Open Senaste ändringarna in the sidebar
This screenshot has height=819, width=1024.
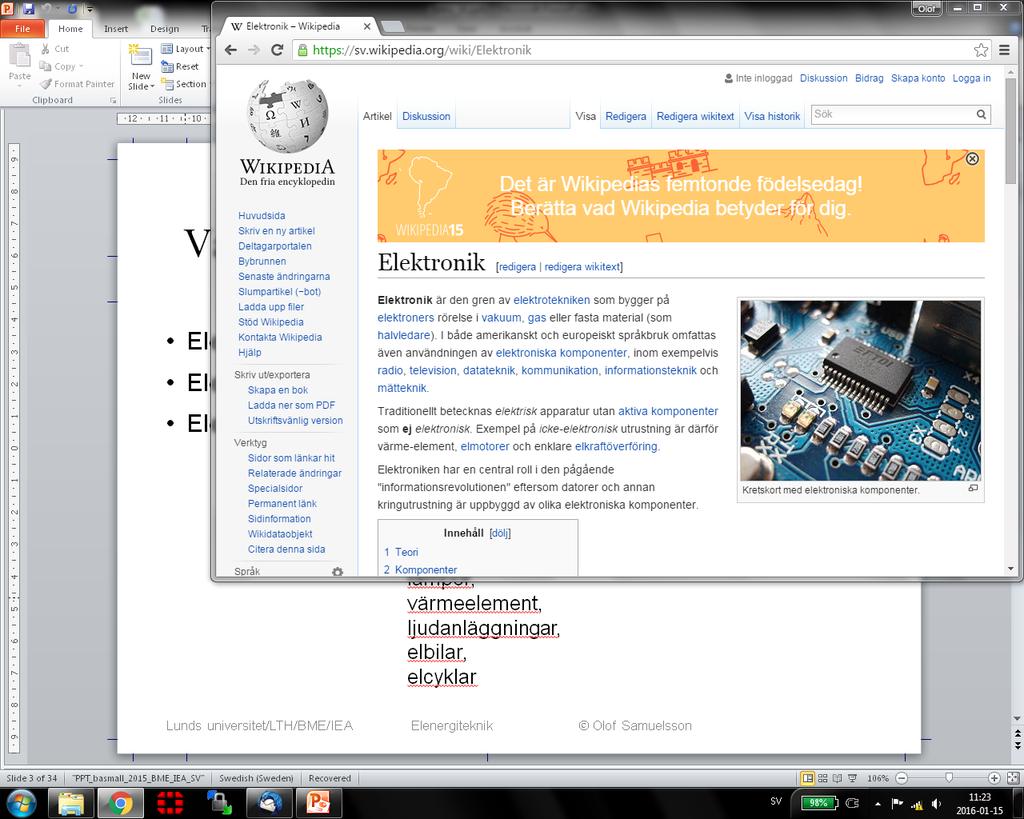pyautogui.click(x=284, y=276)
